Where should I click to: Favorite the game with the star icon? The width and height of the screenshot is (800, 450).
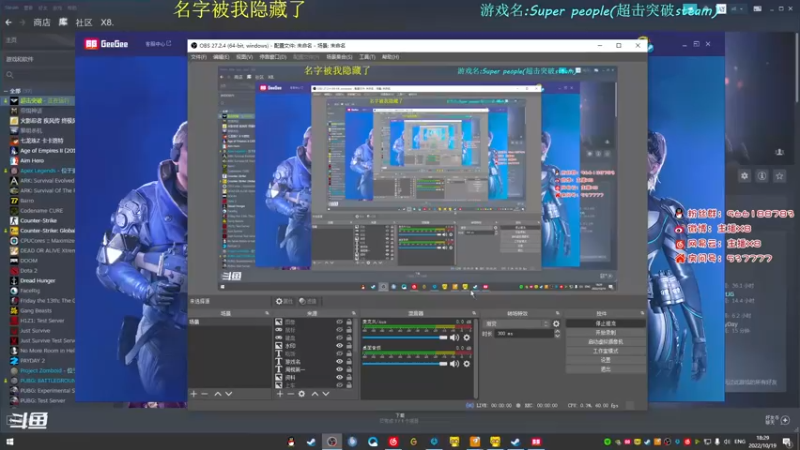click(x=779, y=176)
